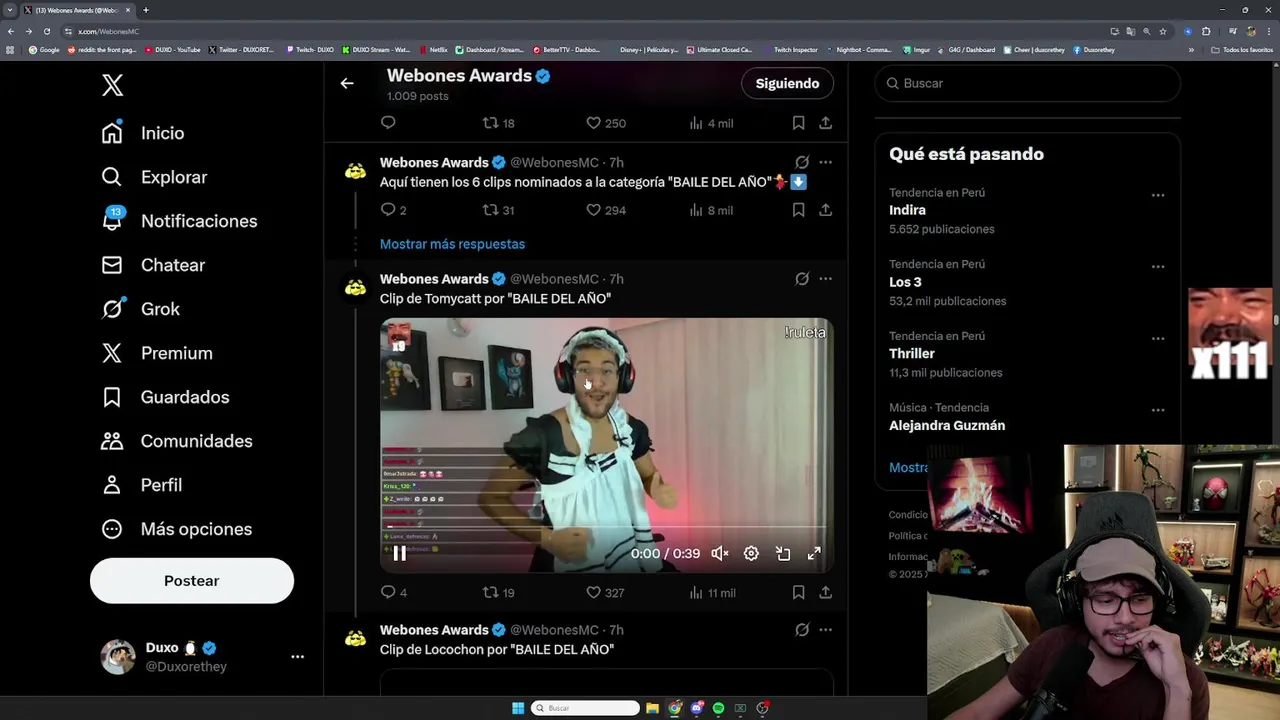Open Grok actions on Tomycatt clip post

802,279
